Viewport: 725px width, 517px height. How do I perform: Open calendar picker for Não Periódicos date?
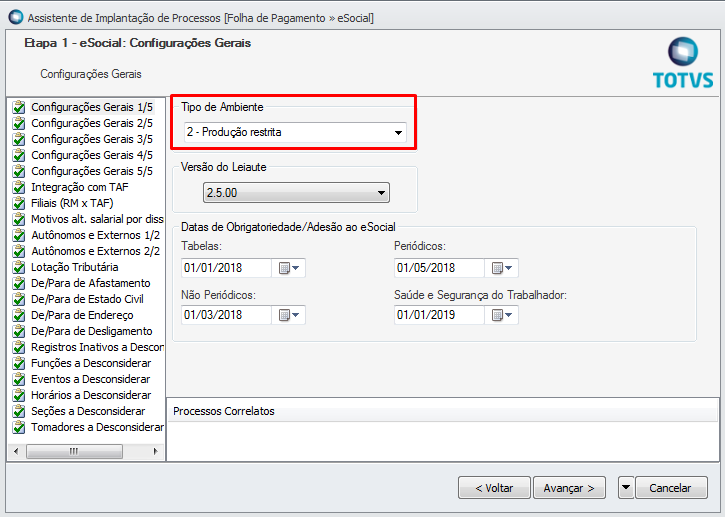coord(289,315)
